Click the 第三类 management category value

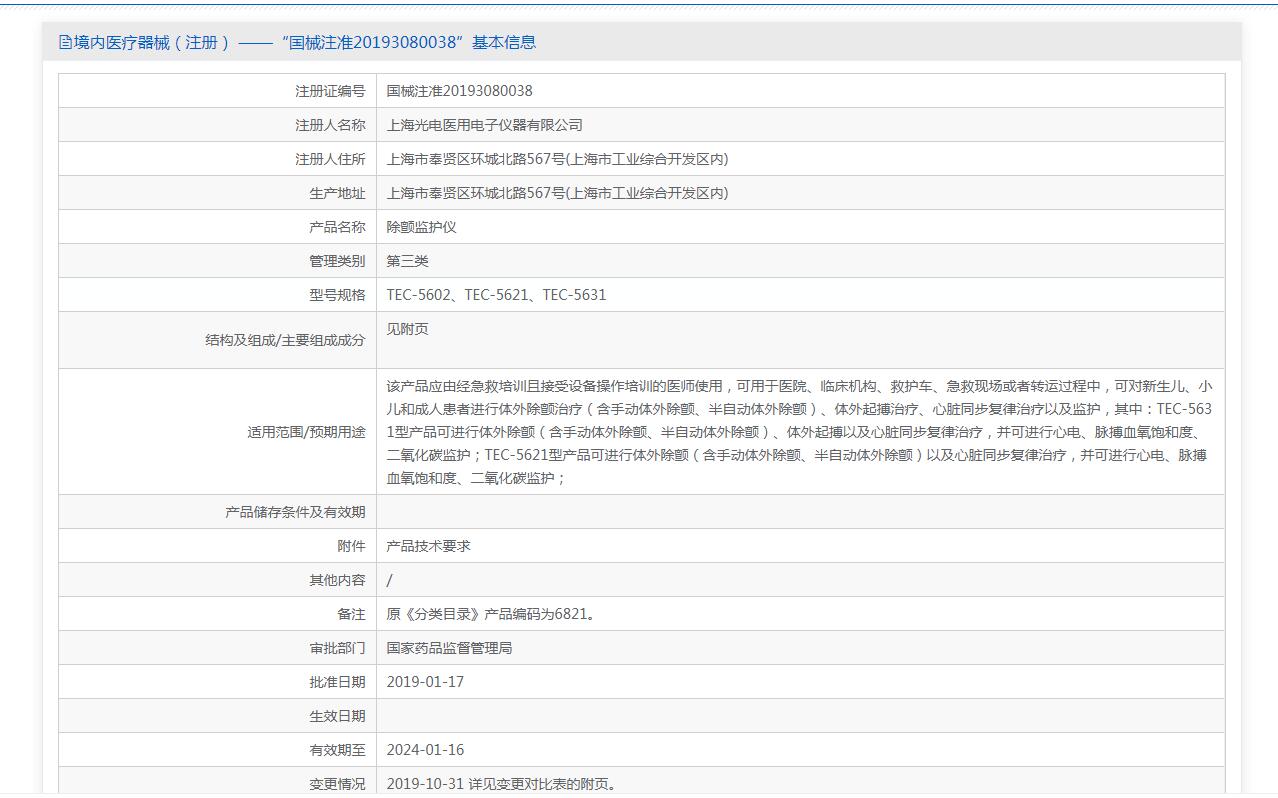coord(407,261)
